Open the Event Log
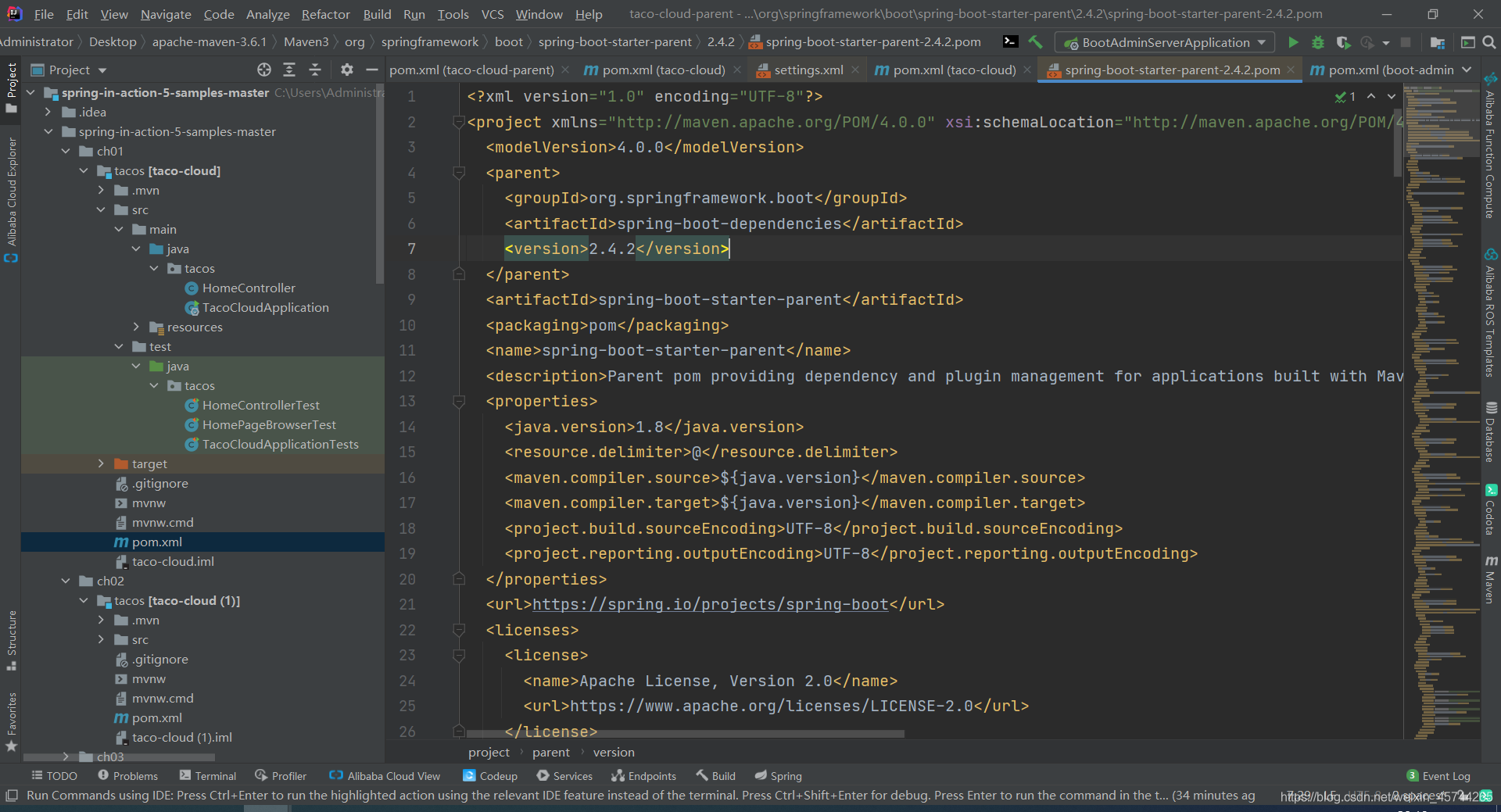This screenshot has height=812, width=1501. coord(1438,776)
